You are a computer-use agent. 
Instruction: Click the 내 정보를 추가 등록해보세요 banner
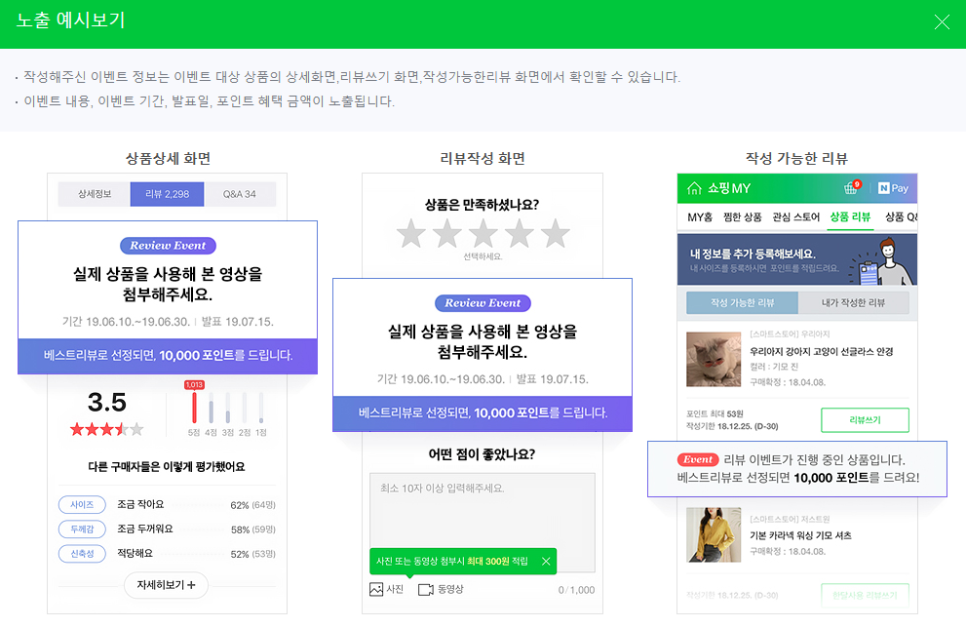coord(797,259)
